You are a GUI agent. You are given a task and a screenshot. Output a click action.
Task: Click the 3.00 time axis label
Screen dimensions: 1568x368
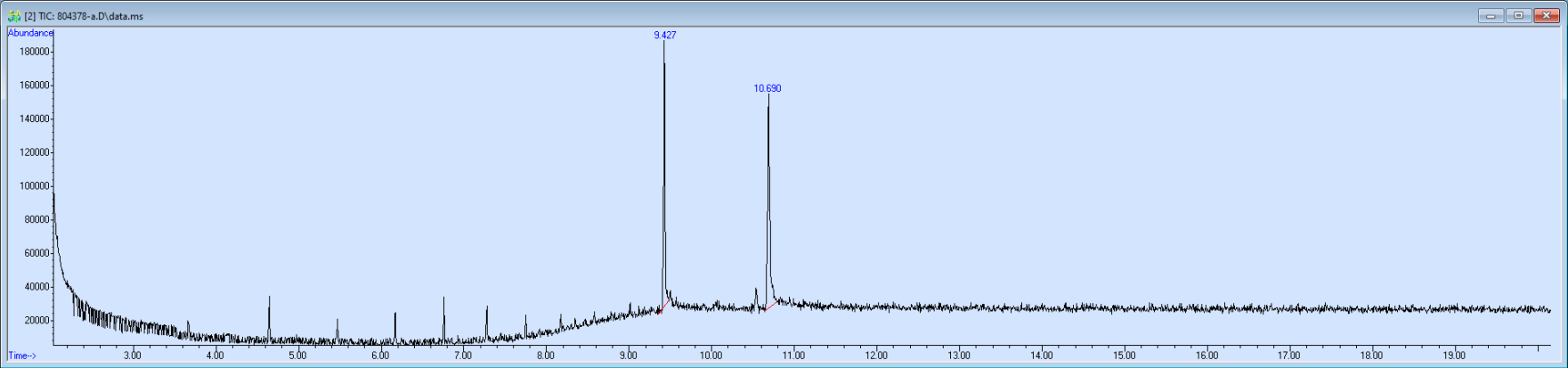tap(133, 356)
